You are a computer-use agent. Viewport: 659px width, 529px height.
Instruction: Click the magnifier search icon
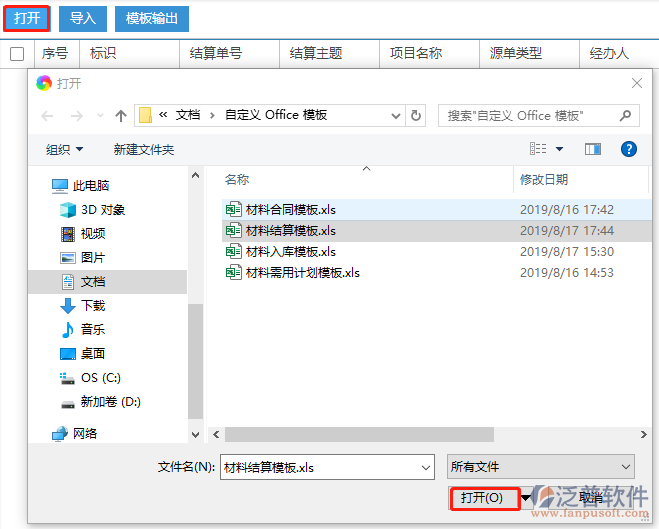(x=625, y=115)
